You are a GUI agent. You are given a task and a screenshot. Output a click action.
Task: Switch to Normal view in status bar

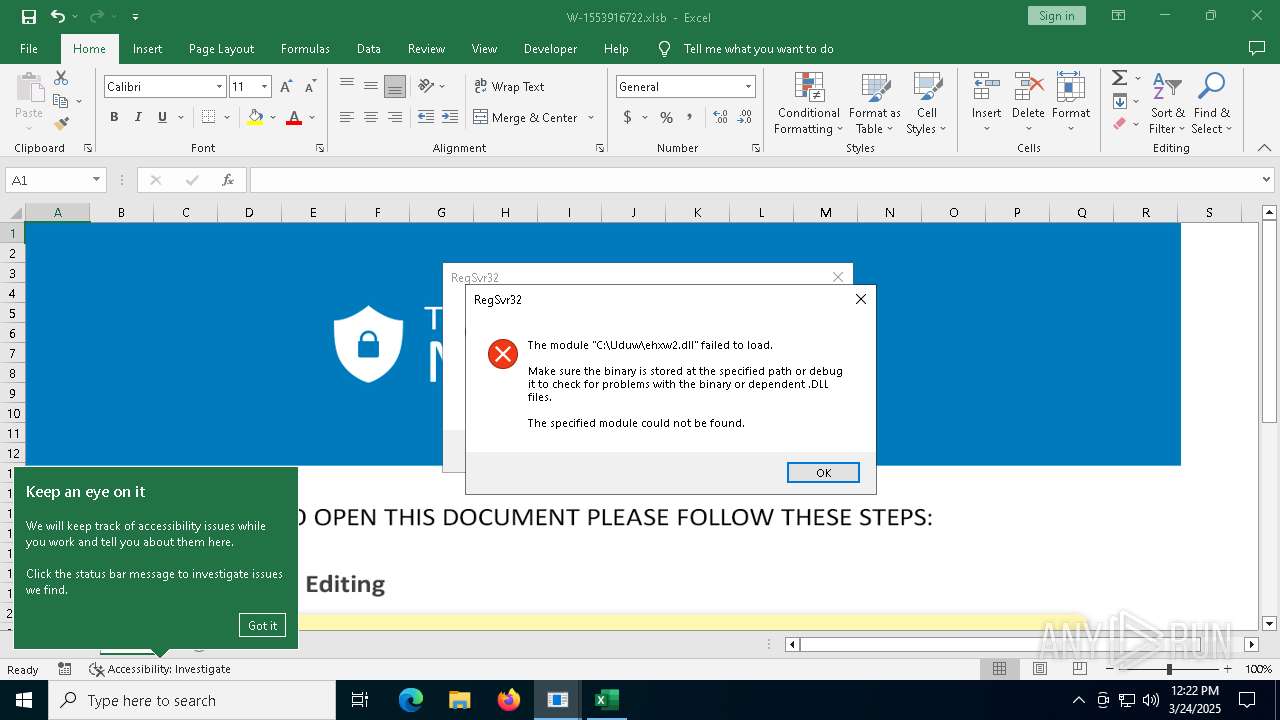pos(999,669)
